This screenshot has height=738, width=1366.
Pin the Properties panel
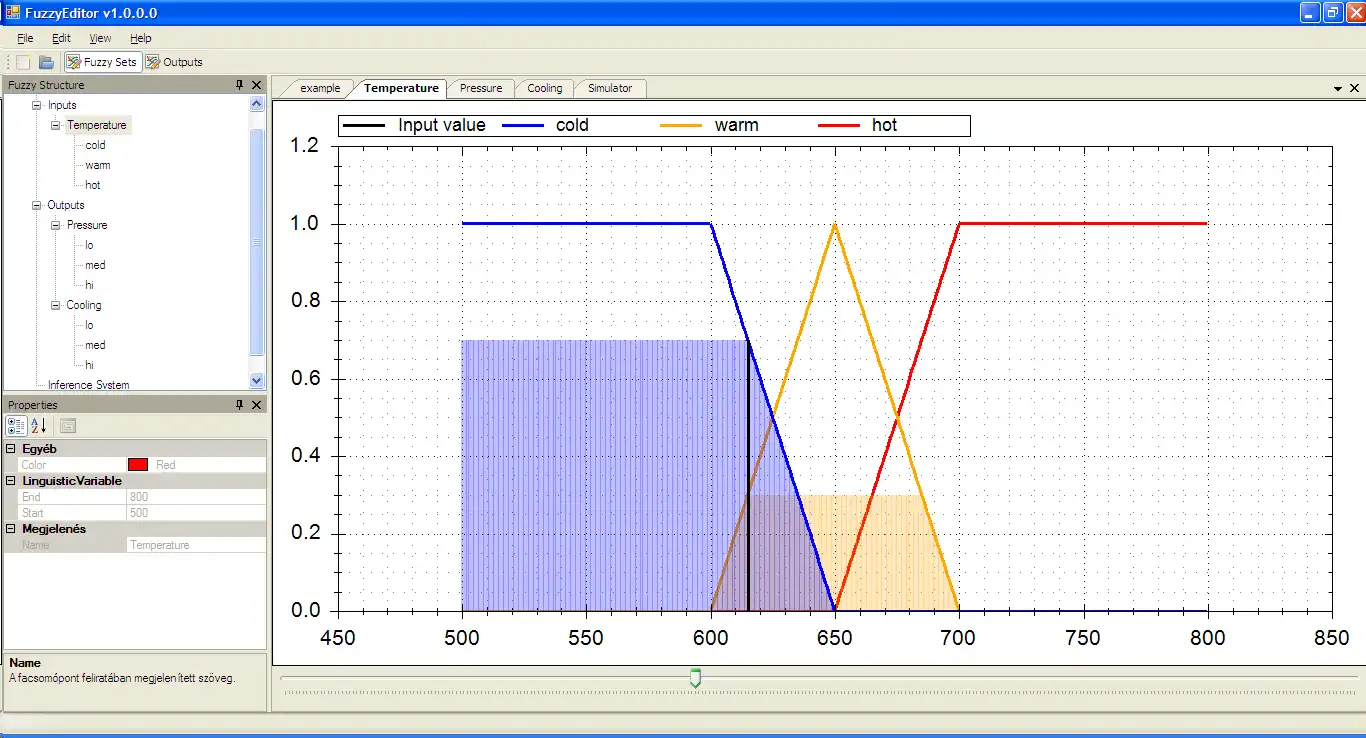click(x=240, y=405)
